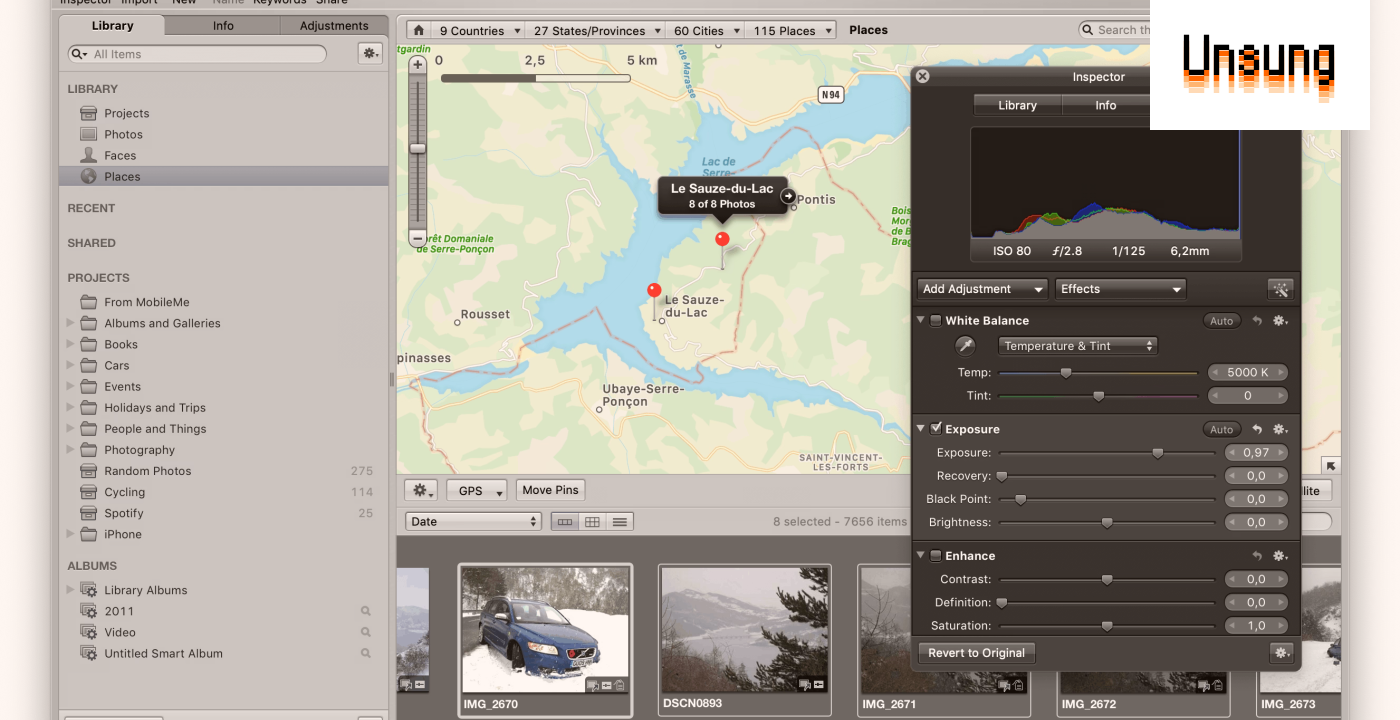Click the Move Pins button
1400x720 pixels.
(x=550, y=490)
